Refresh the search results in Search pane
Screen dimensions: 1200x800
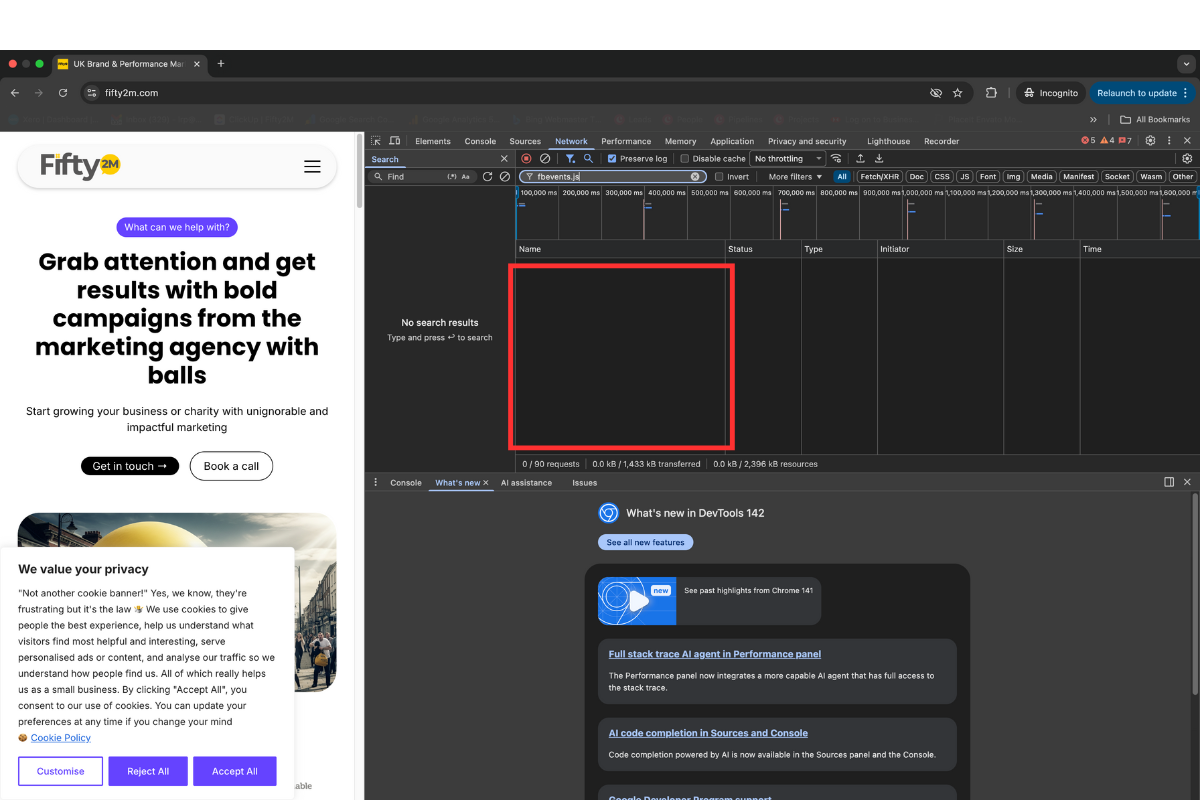[x=488, y=176]
